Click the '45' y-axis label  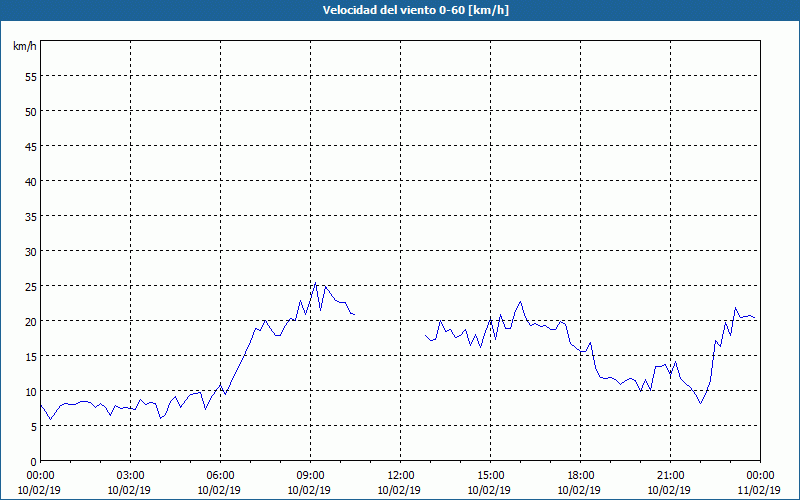click(x=31, y=146)
